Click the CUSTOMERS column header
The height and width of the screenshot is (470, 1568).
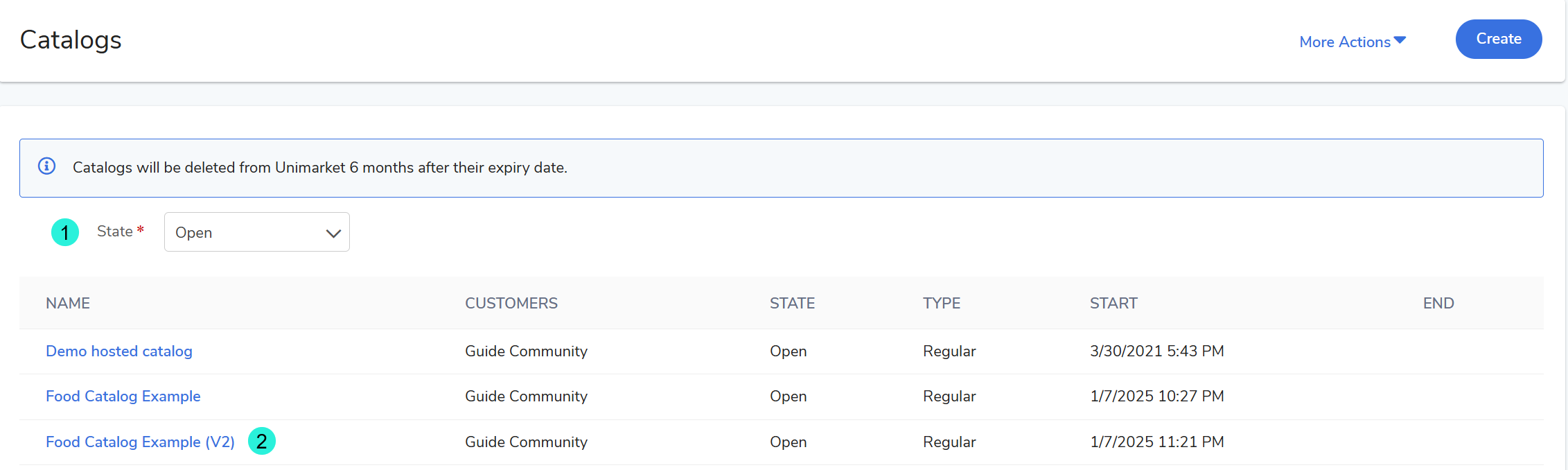[x=511, y=304]
